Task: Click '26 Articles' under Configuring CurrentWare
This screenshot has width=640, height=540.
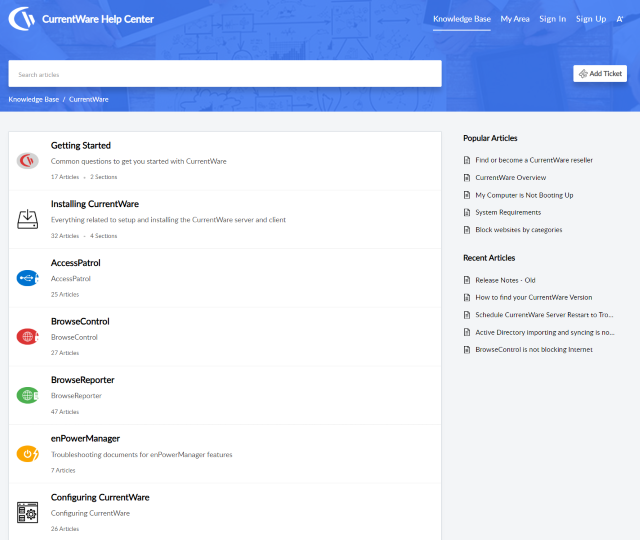Action: [x=65, y=529]
